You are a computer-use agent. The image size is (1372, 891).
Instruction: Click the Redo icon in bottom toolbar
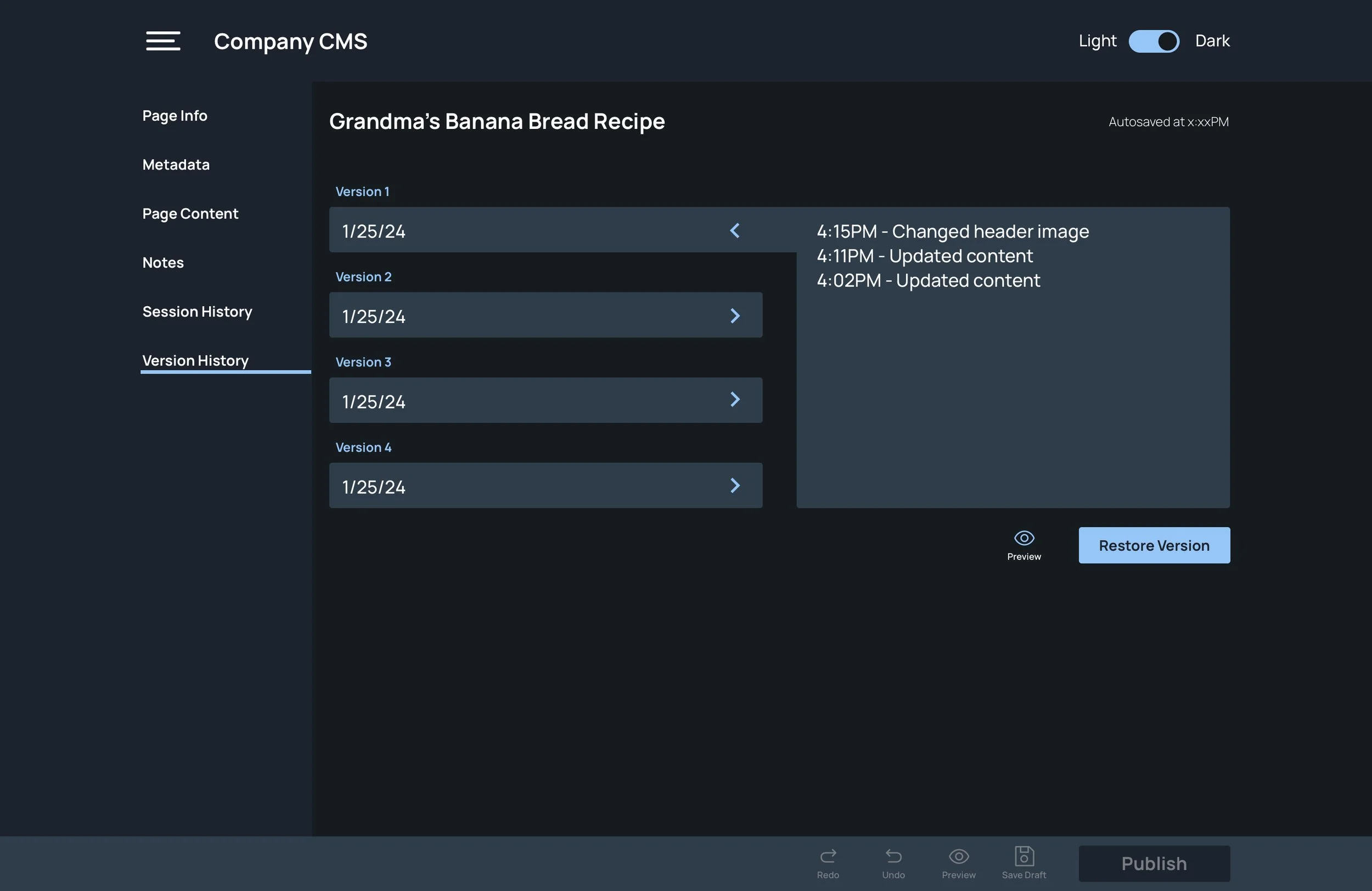(x=828, y=856)
